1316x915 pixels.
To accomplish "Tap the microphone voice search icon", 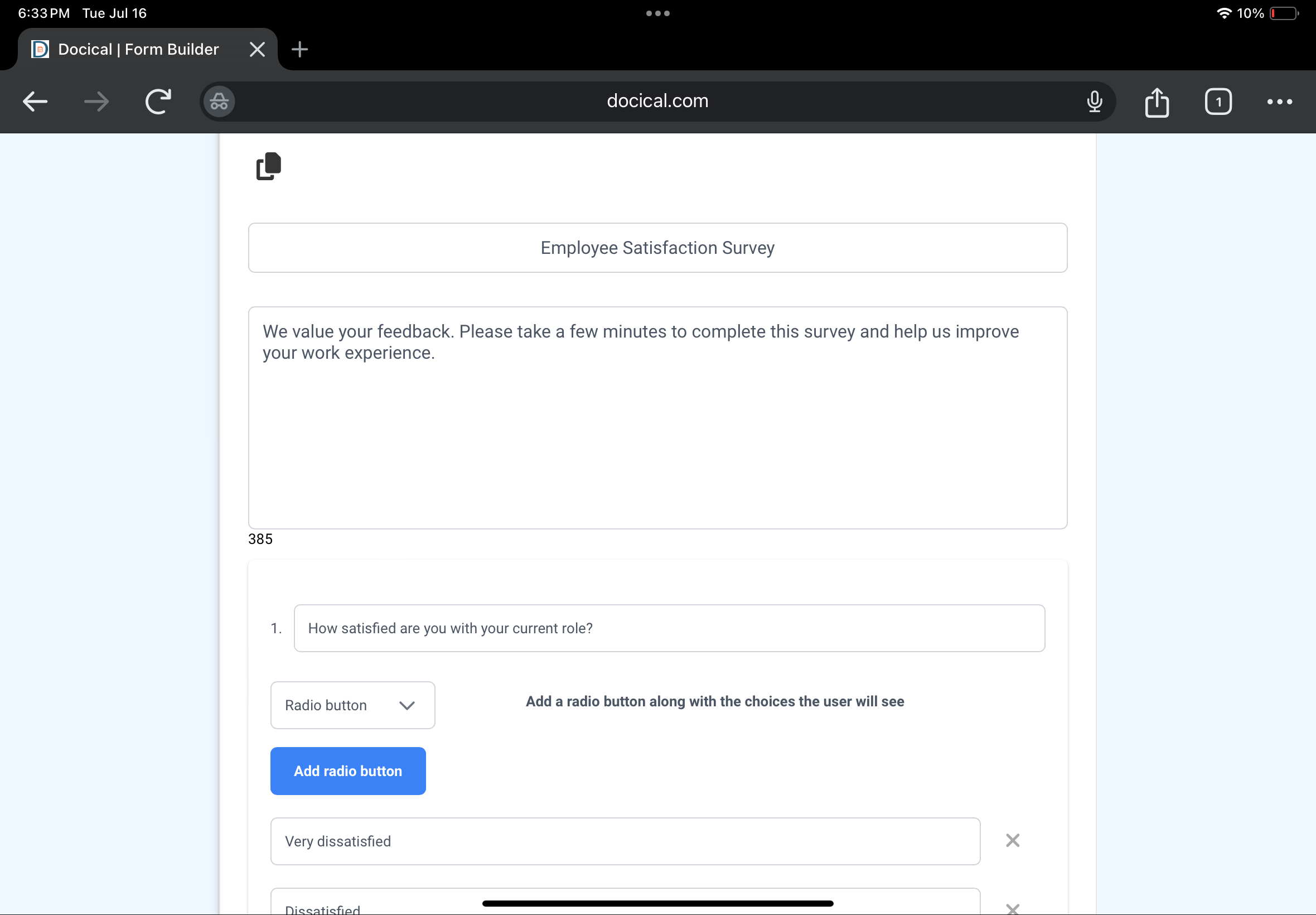I will (1094, 102).
